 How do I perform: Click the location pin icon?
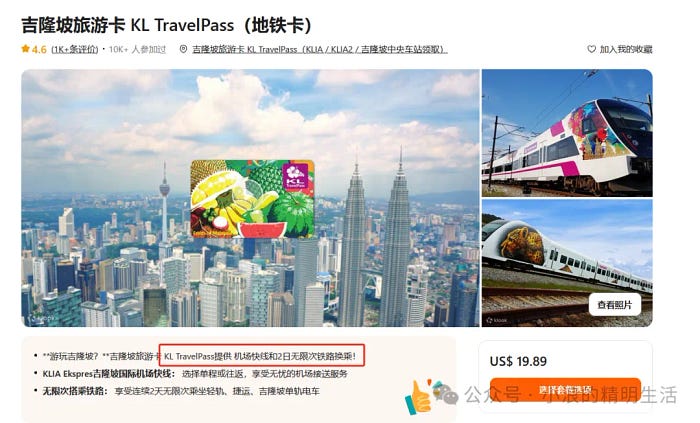(x=183, y=49)
